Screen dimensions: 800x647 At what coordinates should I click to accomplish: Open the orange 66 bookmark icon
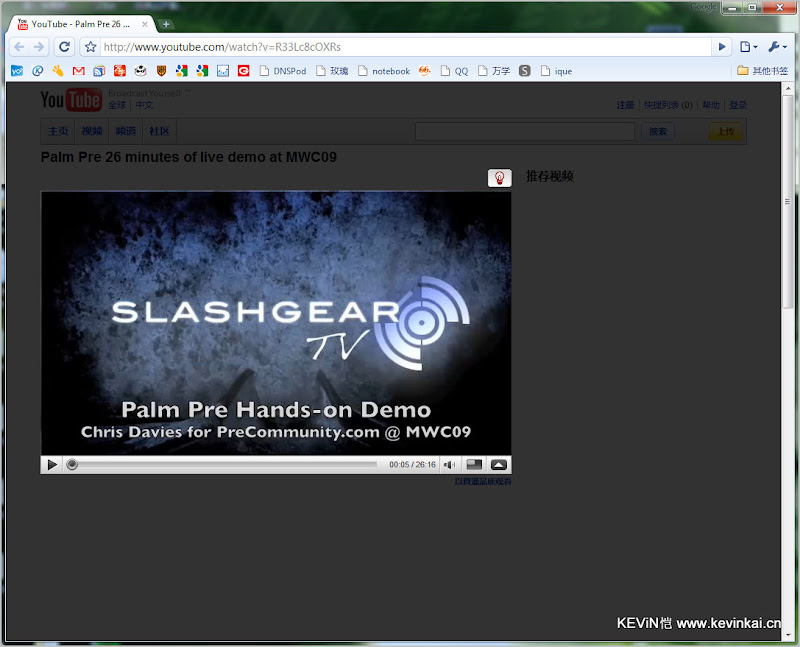[x=424, y=71]
